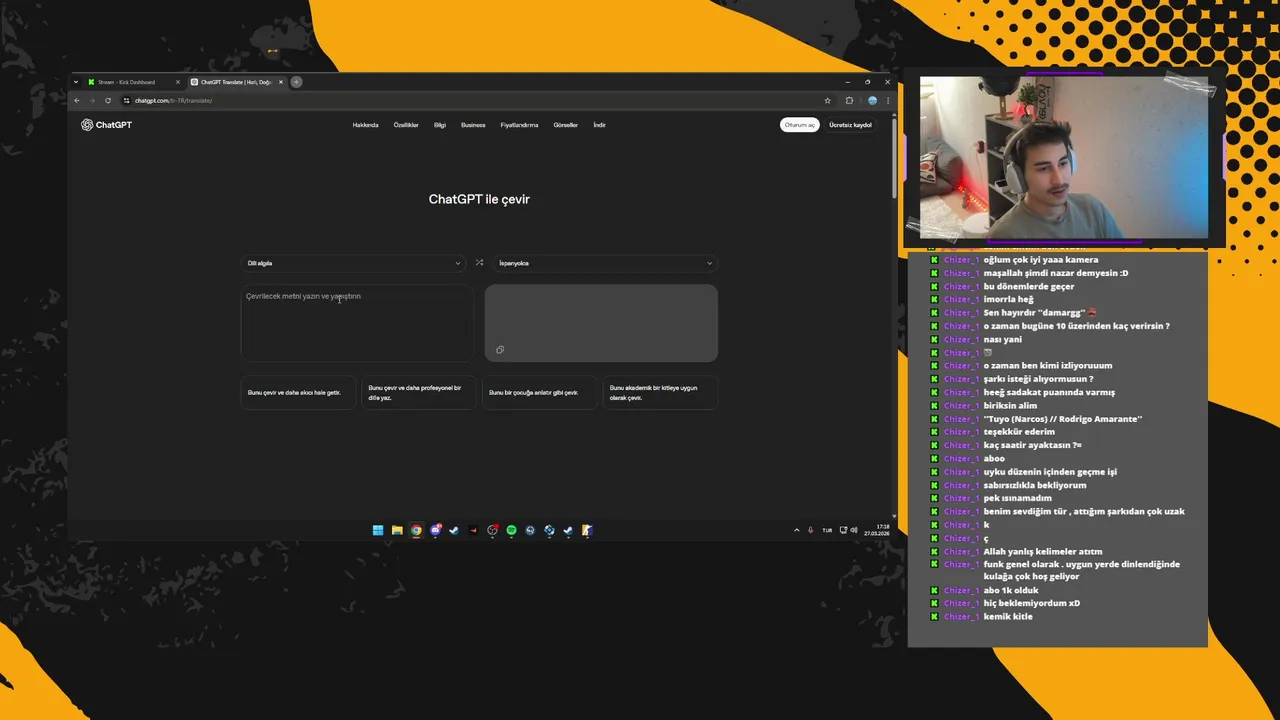Open the 'İspanyolca' target language dropdown
Image resolution: width=1280 pixels, height=720 pixels.
(605, 263)
